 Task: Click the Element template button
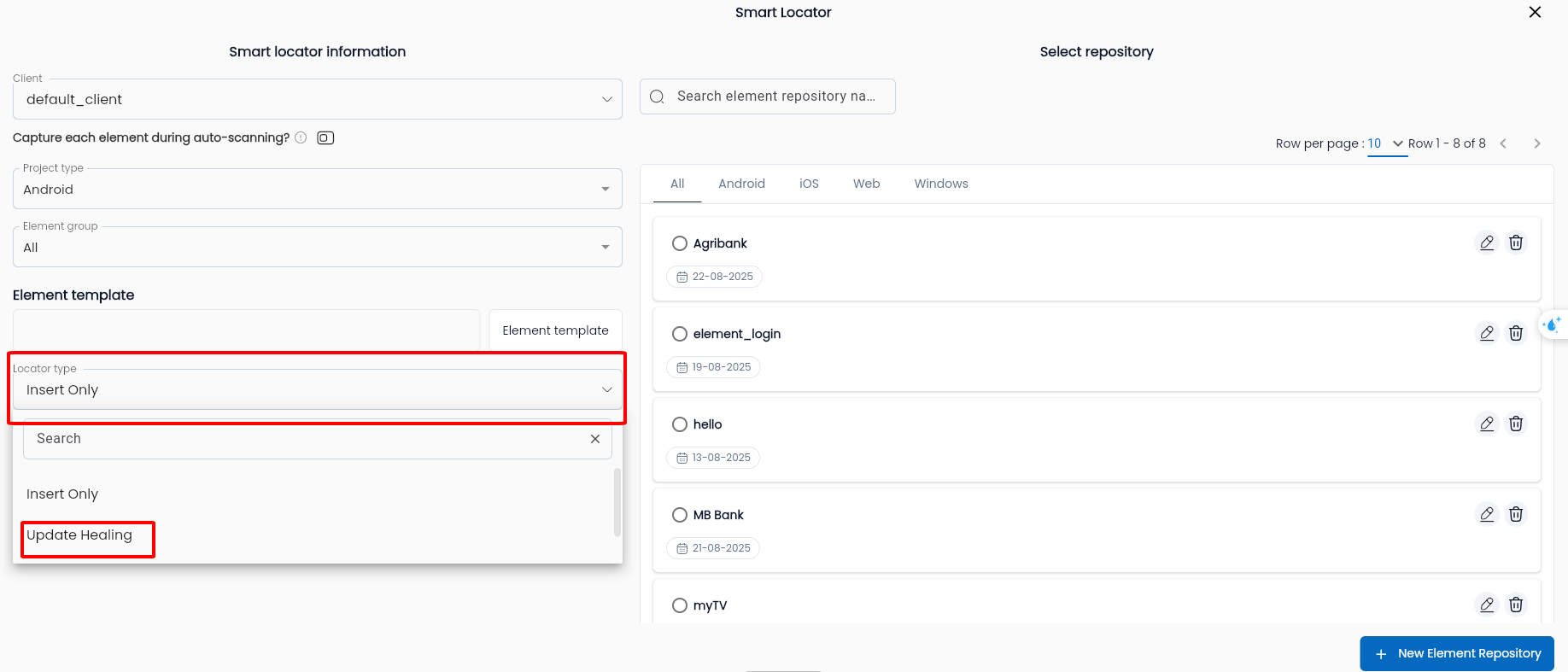pos(555,331)
